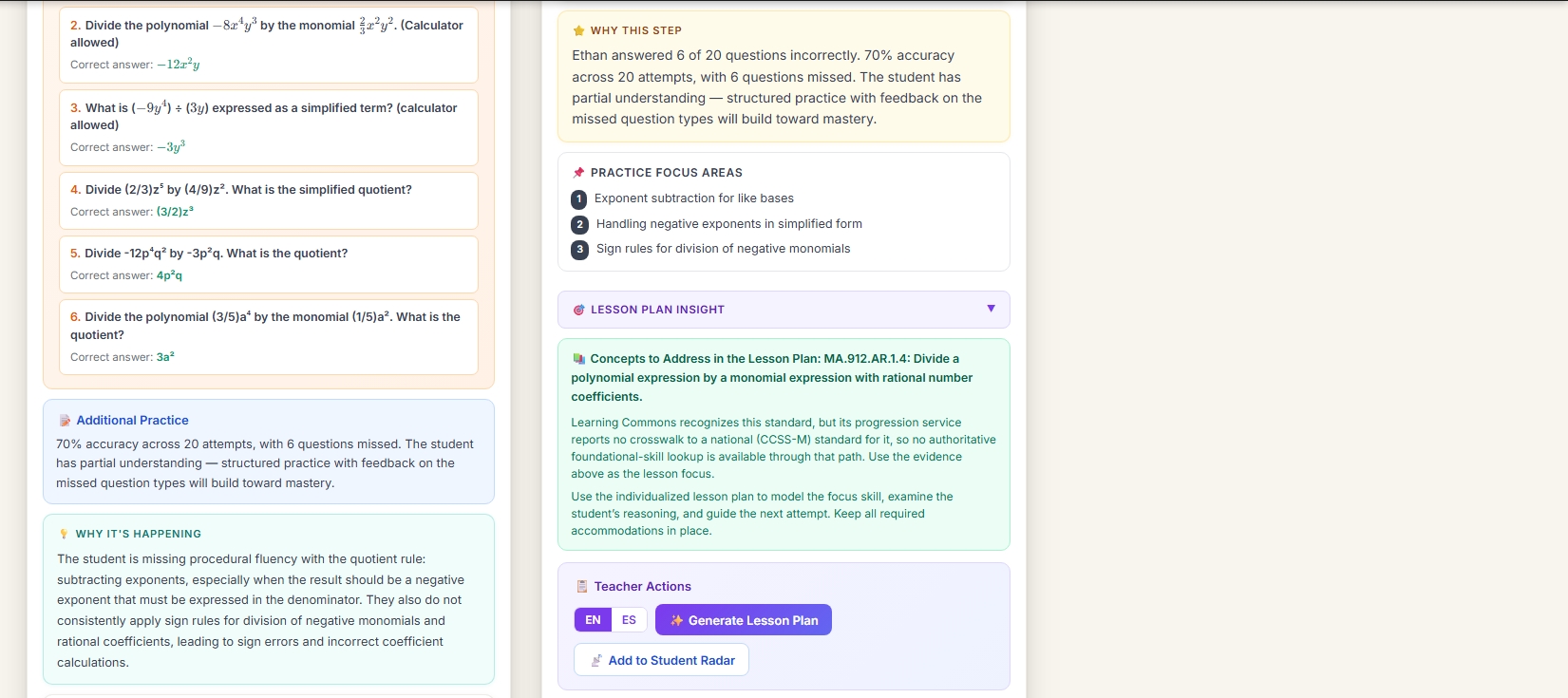Click the correct answer 3a²
Screen dimensions: 1568x698
pos(165,357)
